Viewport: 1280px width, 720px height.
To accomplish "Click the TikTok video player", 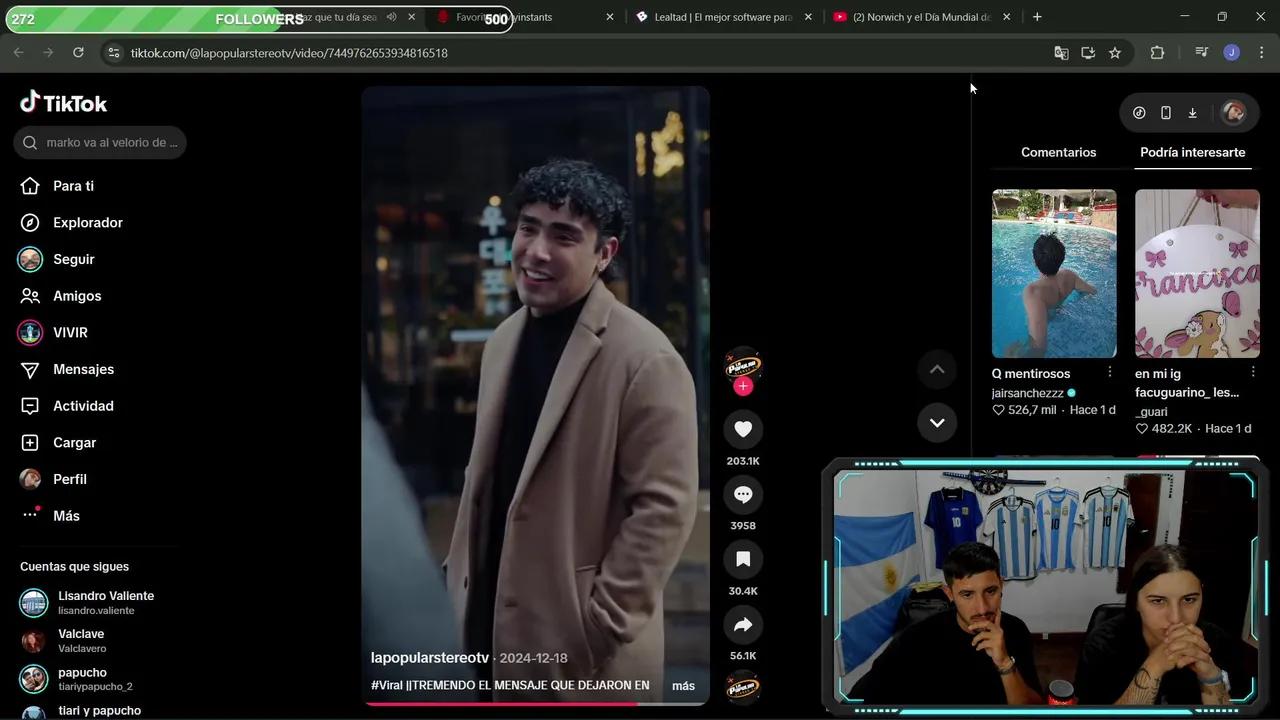I will click(536, 395).
